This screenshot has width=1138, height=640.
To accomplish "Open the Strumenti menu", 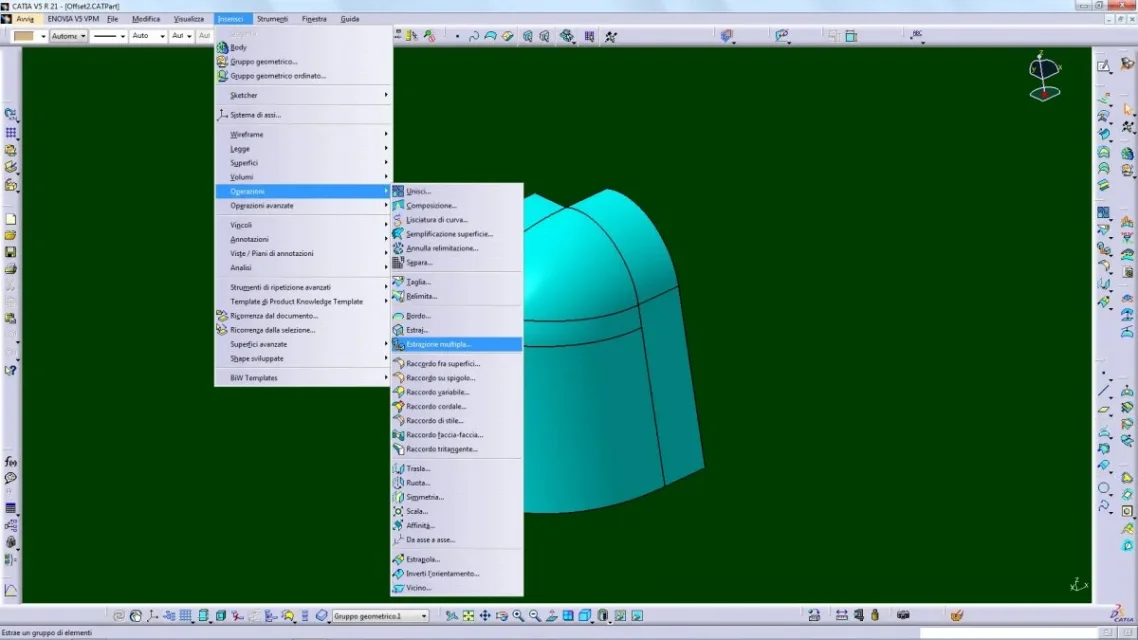I will pyautogui.click(x=272, y=19).
